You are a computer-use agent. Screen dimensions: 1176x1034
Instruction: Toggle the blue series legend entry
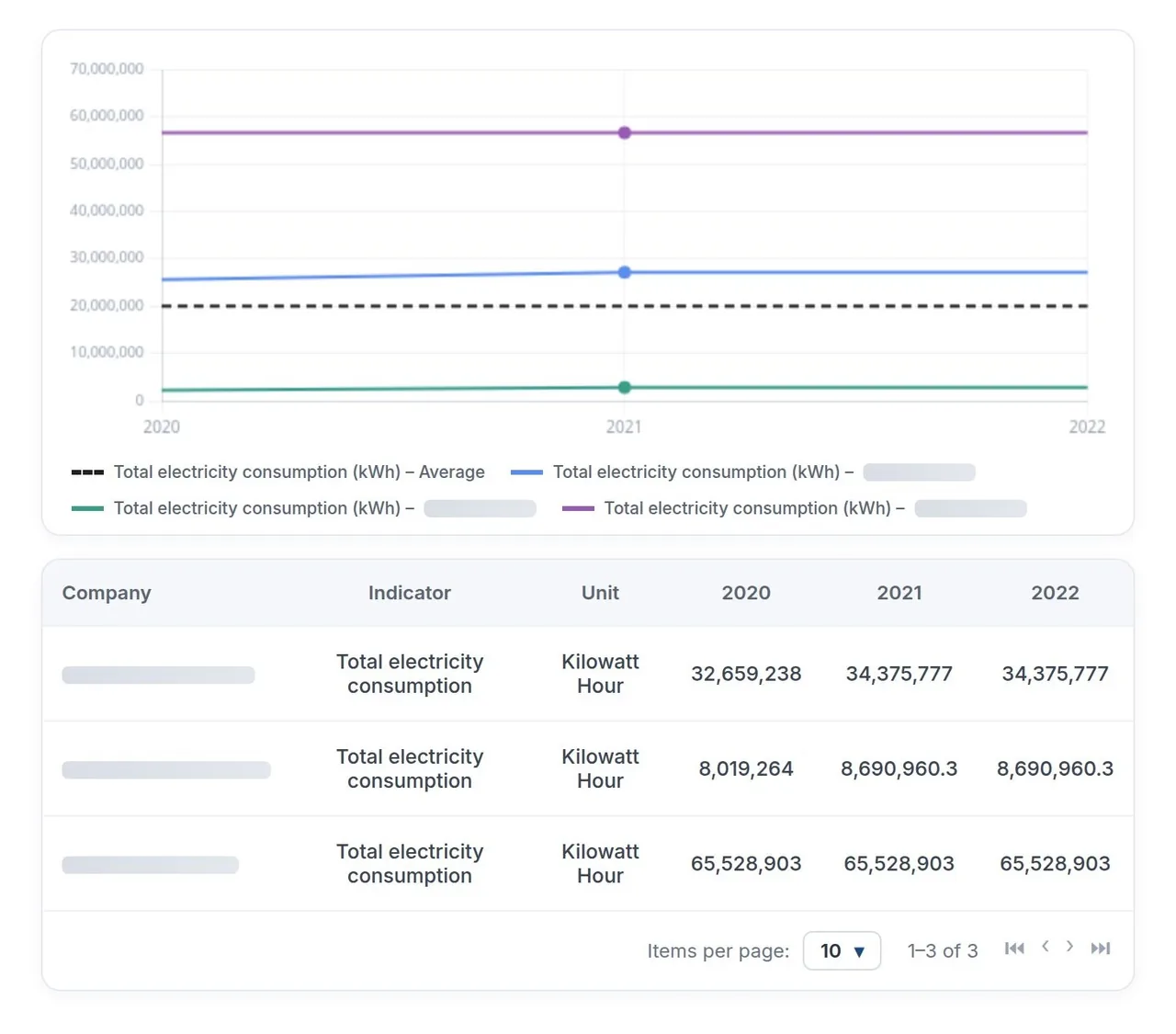coord(742,472)
